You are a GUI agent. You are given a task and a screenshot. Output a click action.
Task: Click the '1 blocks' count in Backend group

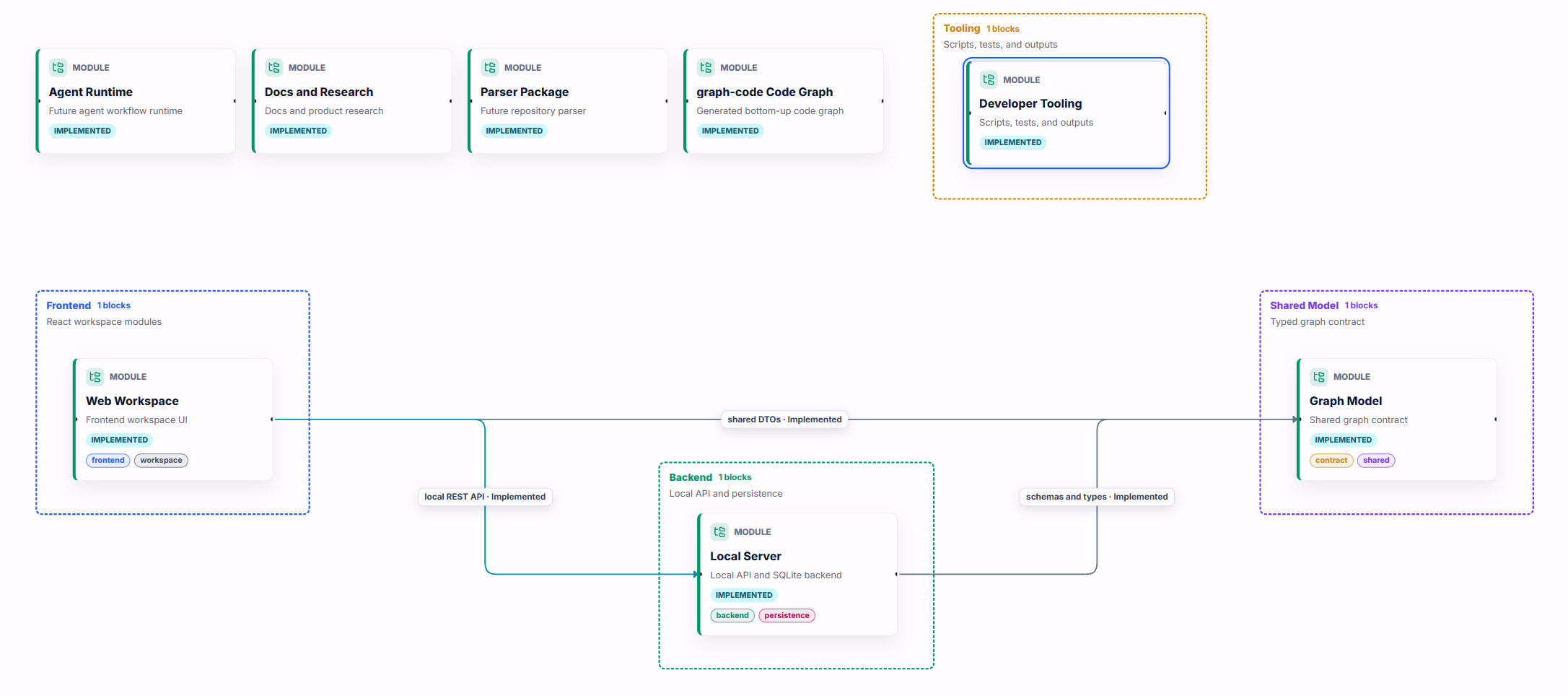pos(735,477)
